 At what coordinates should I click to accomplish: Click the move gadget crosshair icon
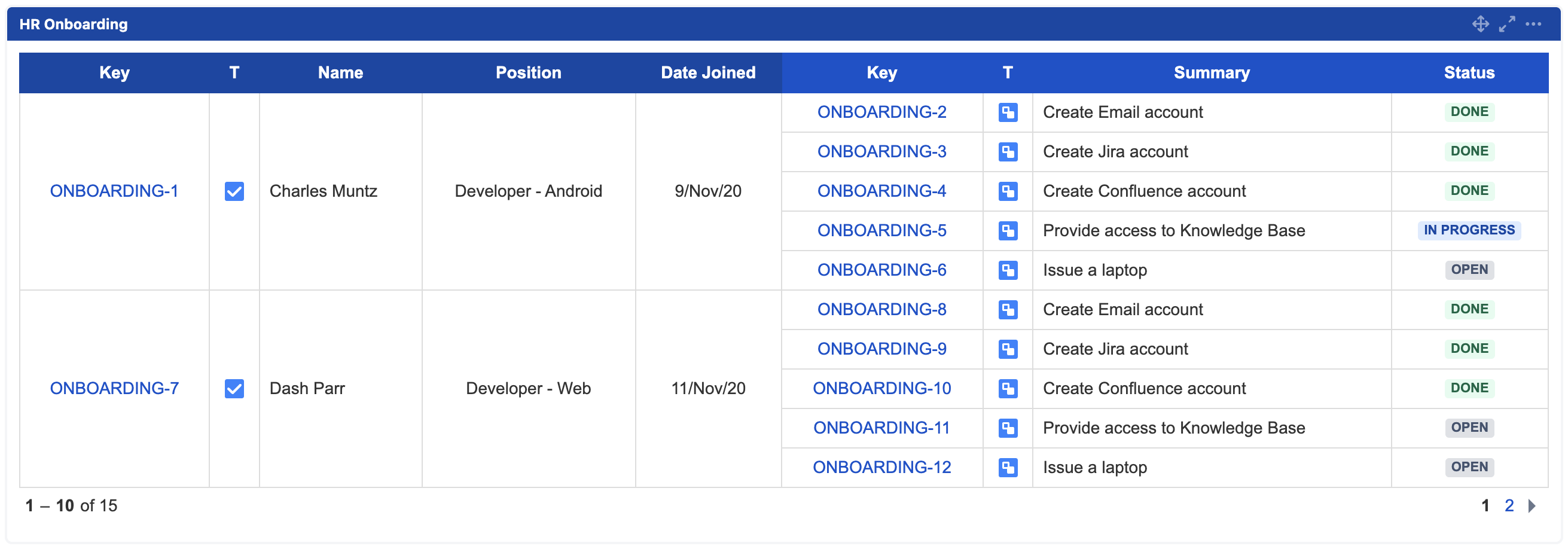click(1479, 25)
